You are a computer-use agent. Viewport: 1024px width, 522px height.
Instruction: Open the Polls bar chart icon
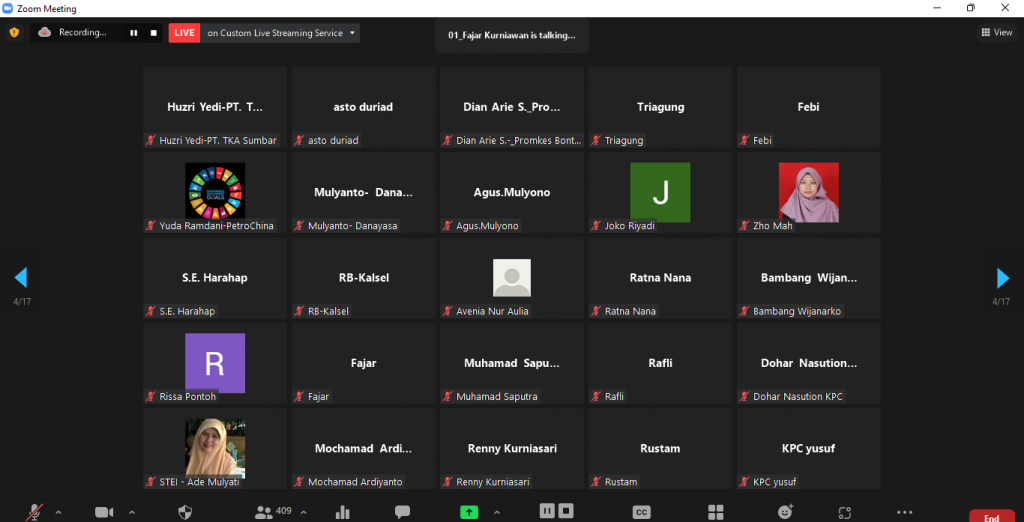[x=343, y=512]
